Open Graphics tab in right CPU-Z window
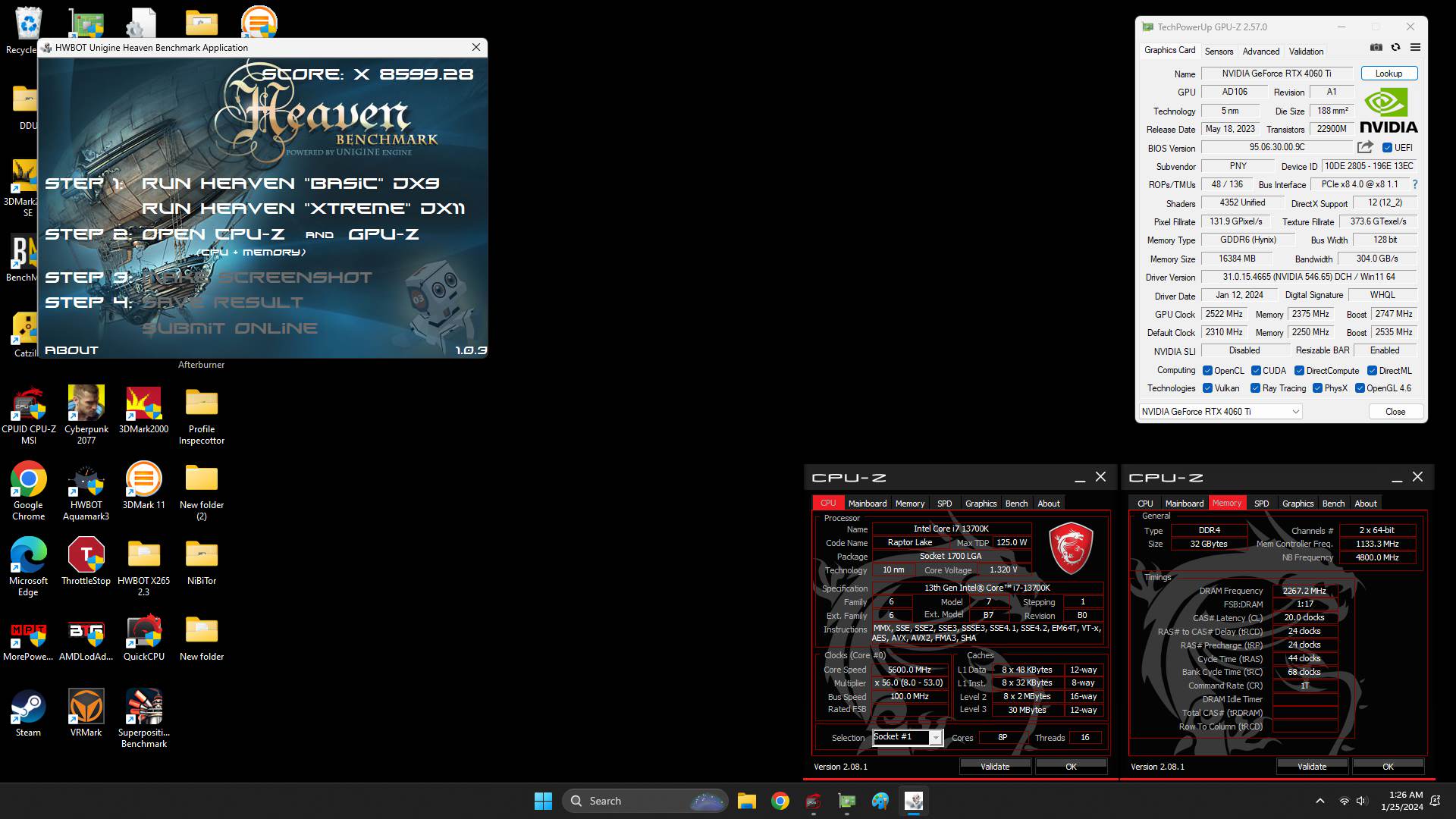Image resolution: width=1456 pixels, height=819 pixels. 1298,504
